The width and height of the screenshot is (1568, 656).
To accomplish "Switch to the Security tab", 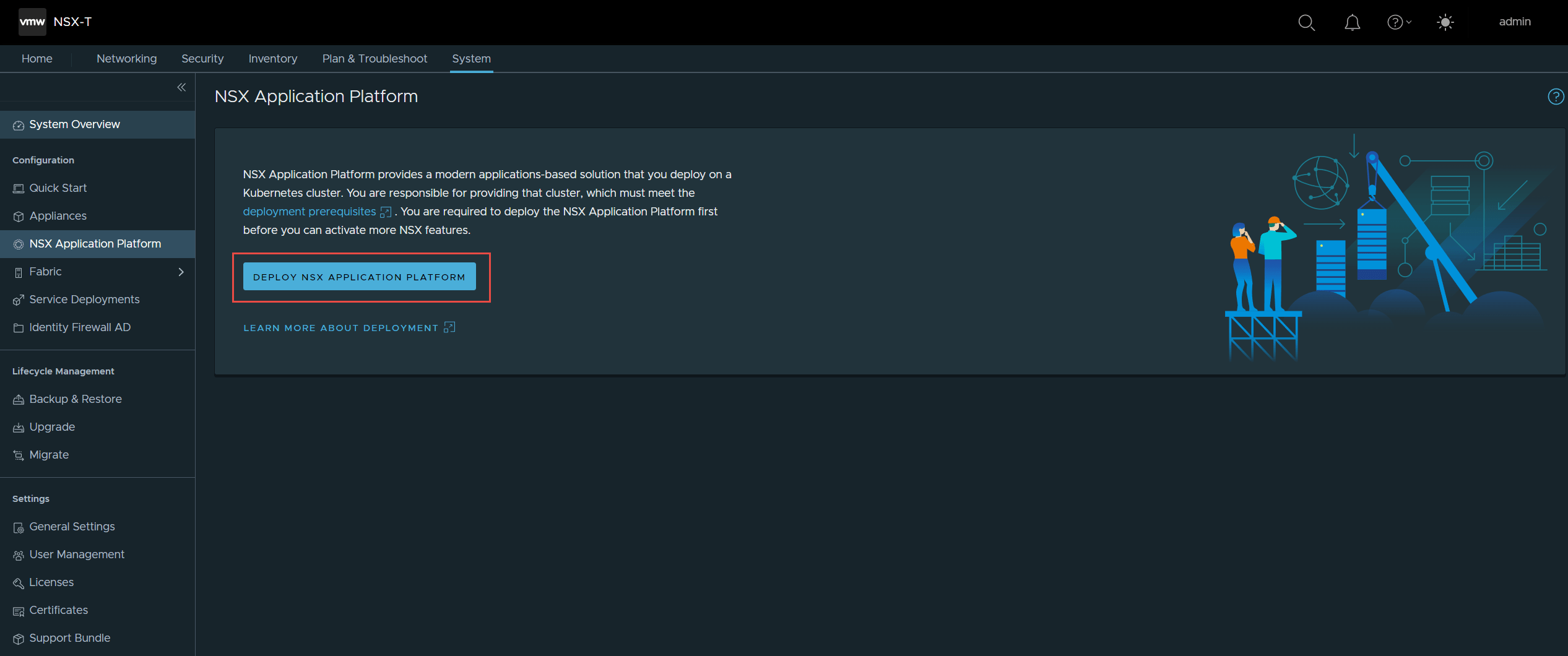I will click(x=202, y=59).
